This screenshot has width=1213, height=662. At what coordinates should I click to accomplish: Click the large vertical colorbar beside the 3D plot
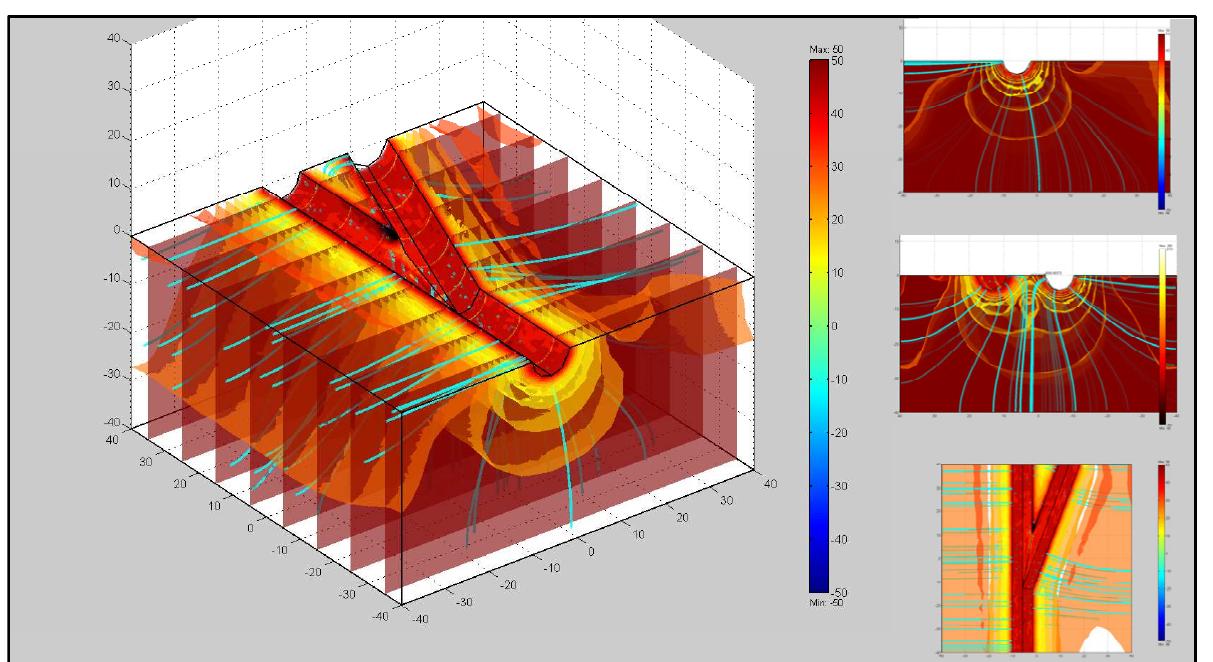click(x=817, y=326)
